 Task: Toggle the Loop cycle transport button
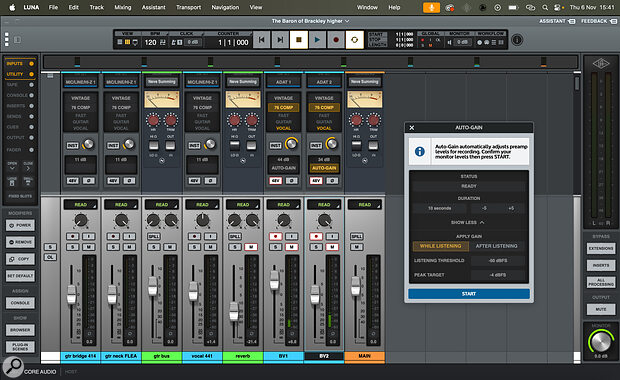point(354,40)
